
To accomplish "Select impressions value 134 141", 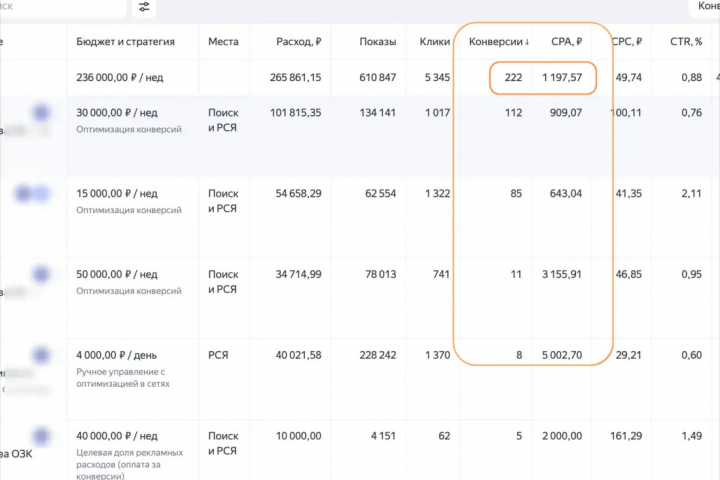I will point(377,113).
